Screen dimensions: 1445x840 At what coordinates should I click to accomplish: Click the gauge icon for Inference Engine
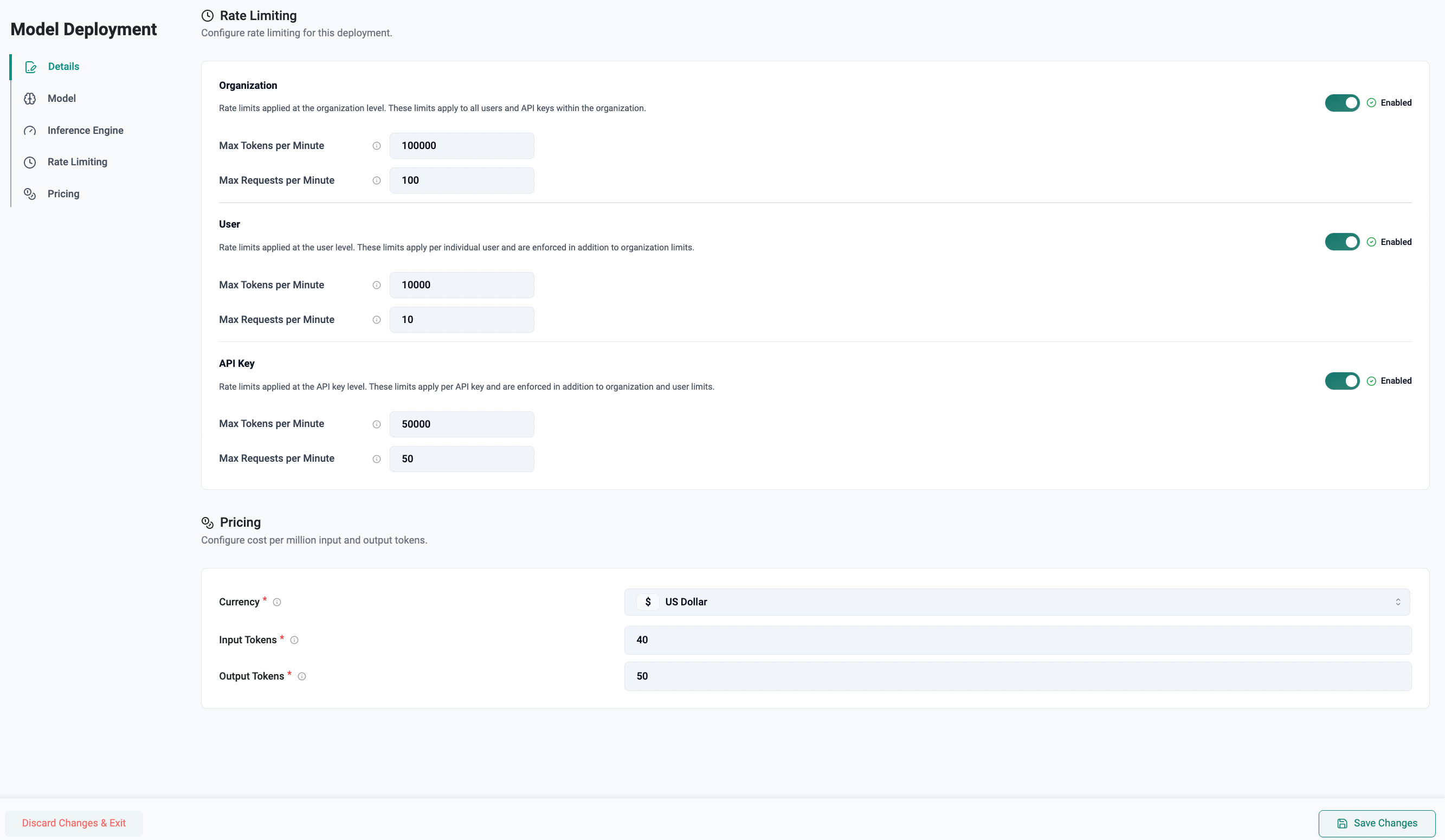30,131
